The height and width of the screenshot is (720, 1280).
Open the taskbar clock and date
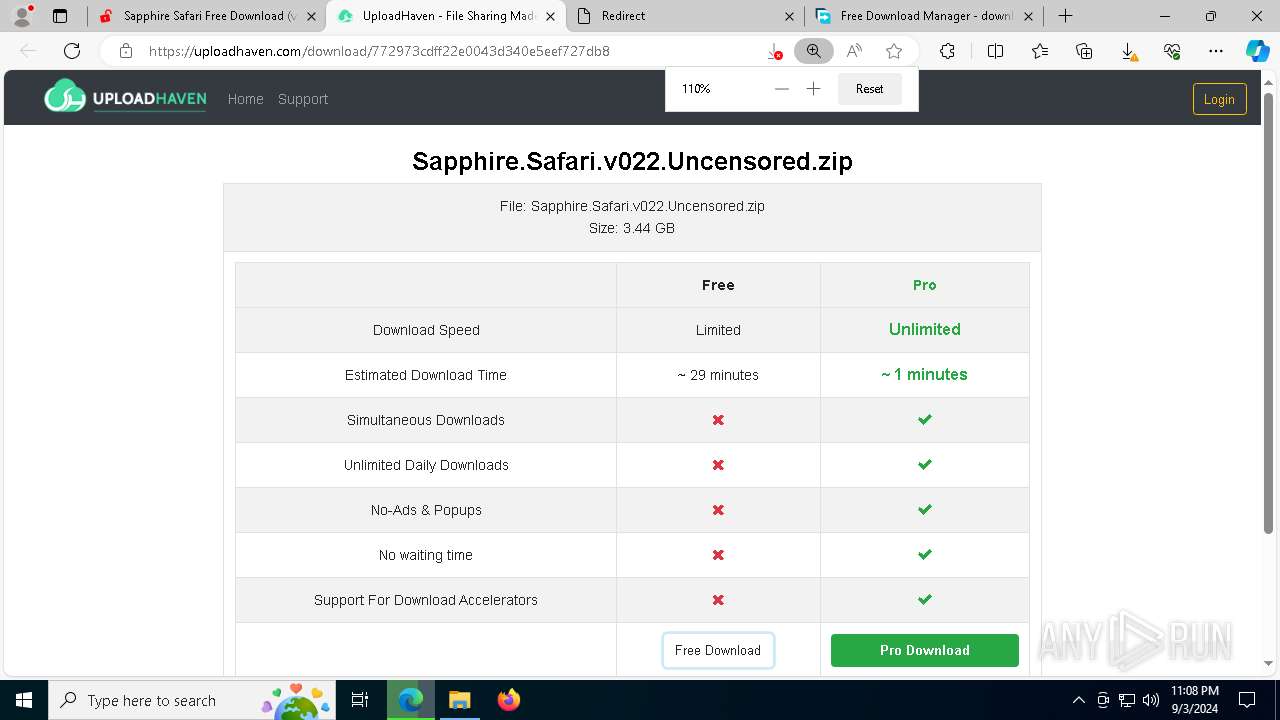[x=1194, y=700]
